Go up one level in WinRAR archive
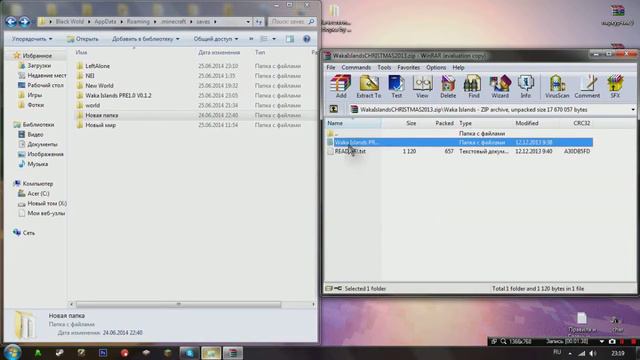 pos(333,109)
